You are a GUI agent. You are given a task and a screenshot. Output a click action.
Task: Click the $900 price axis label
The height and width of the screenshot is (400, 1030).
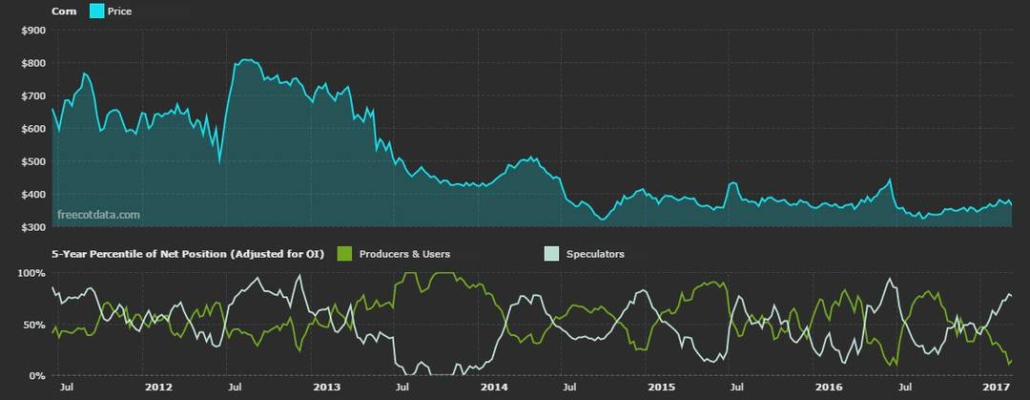(x=33, y=30)
